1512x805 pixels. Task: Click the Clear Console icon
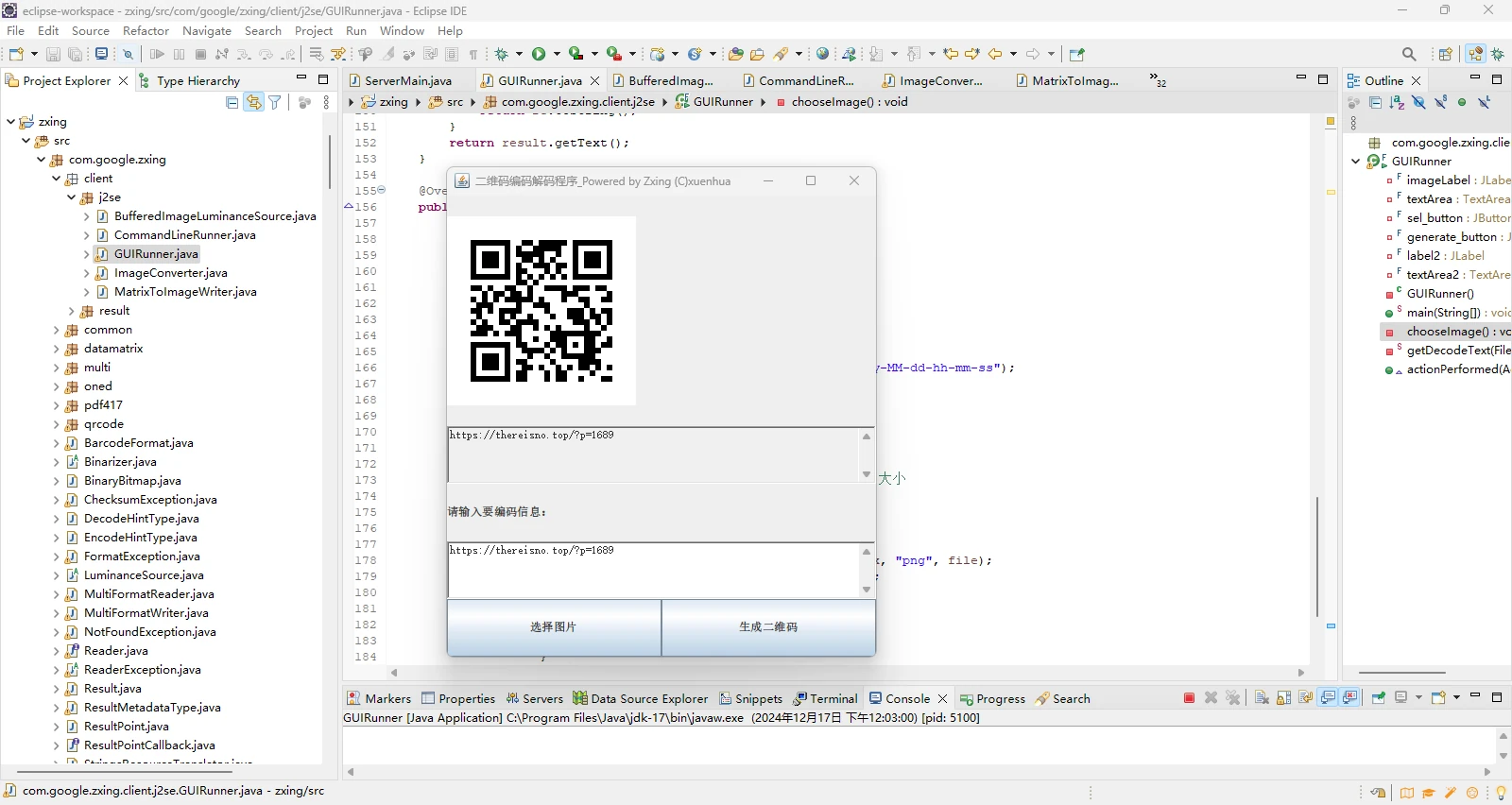[x=1262, y=698]
